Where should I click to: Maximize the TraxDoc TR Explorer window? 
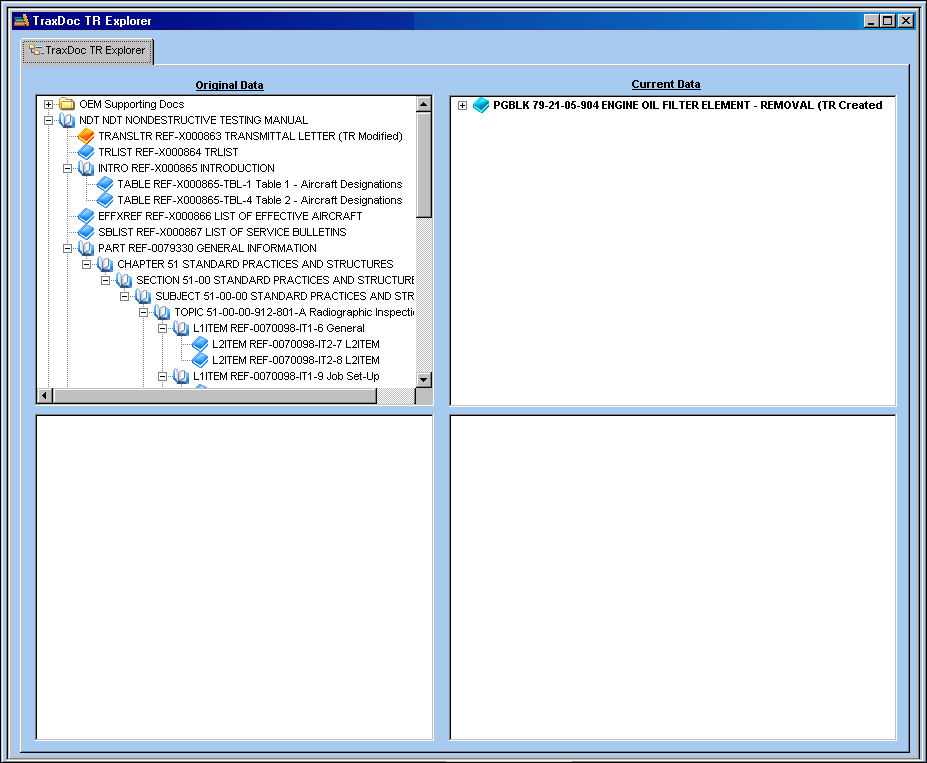(x=887, y=21)
